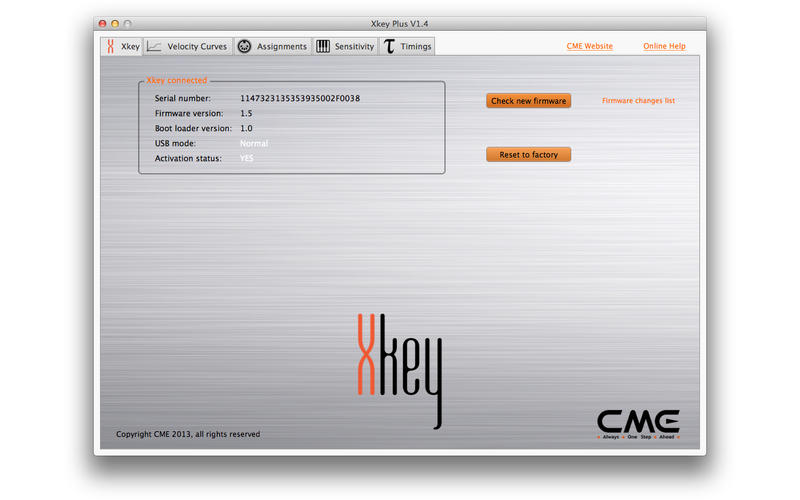
Task: Click boot loader version value 1.0
Action: click(x=246, y=128)
